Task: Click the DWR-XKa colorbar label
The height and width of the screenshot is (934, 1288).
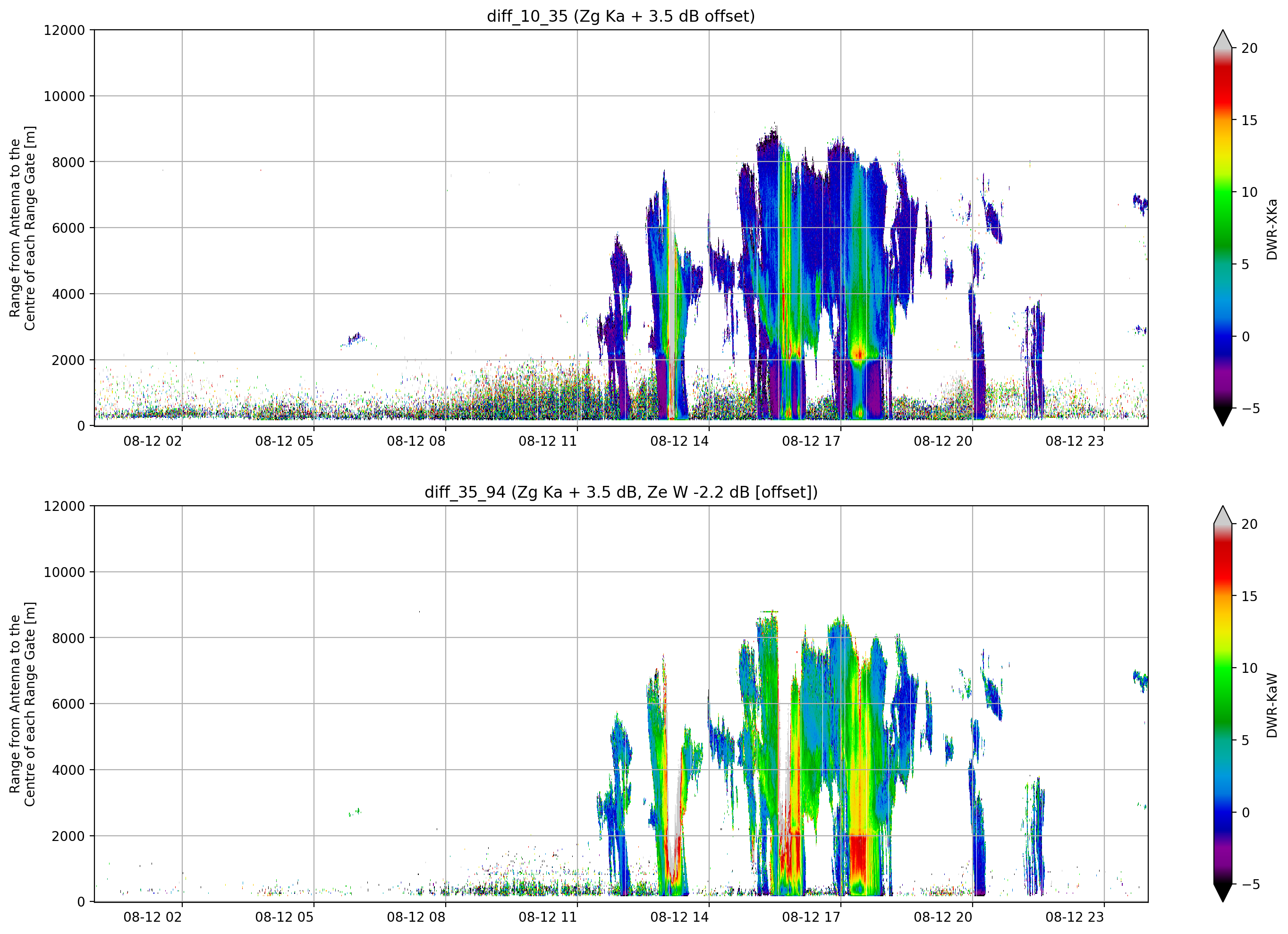Action: coord(1272,229)
